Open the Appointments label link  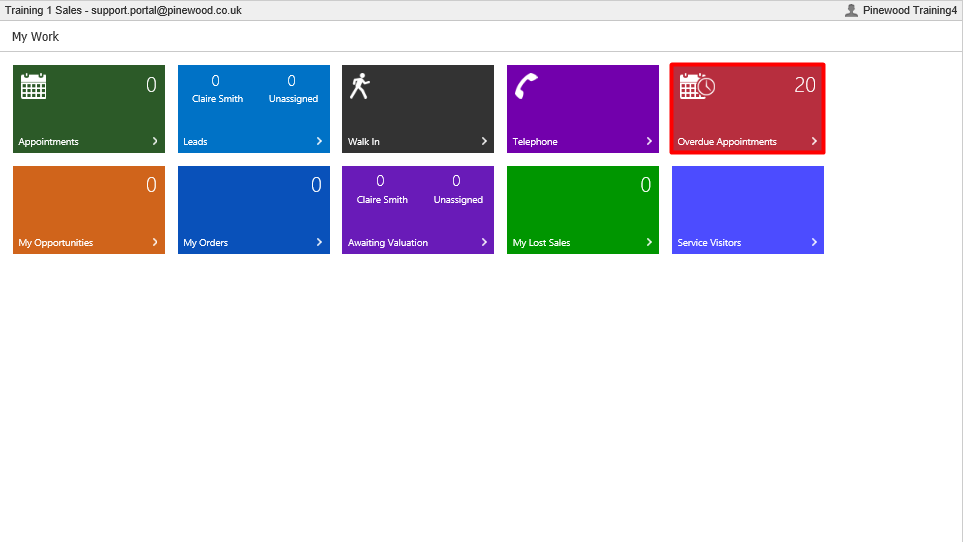(x=49, y=142)
